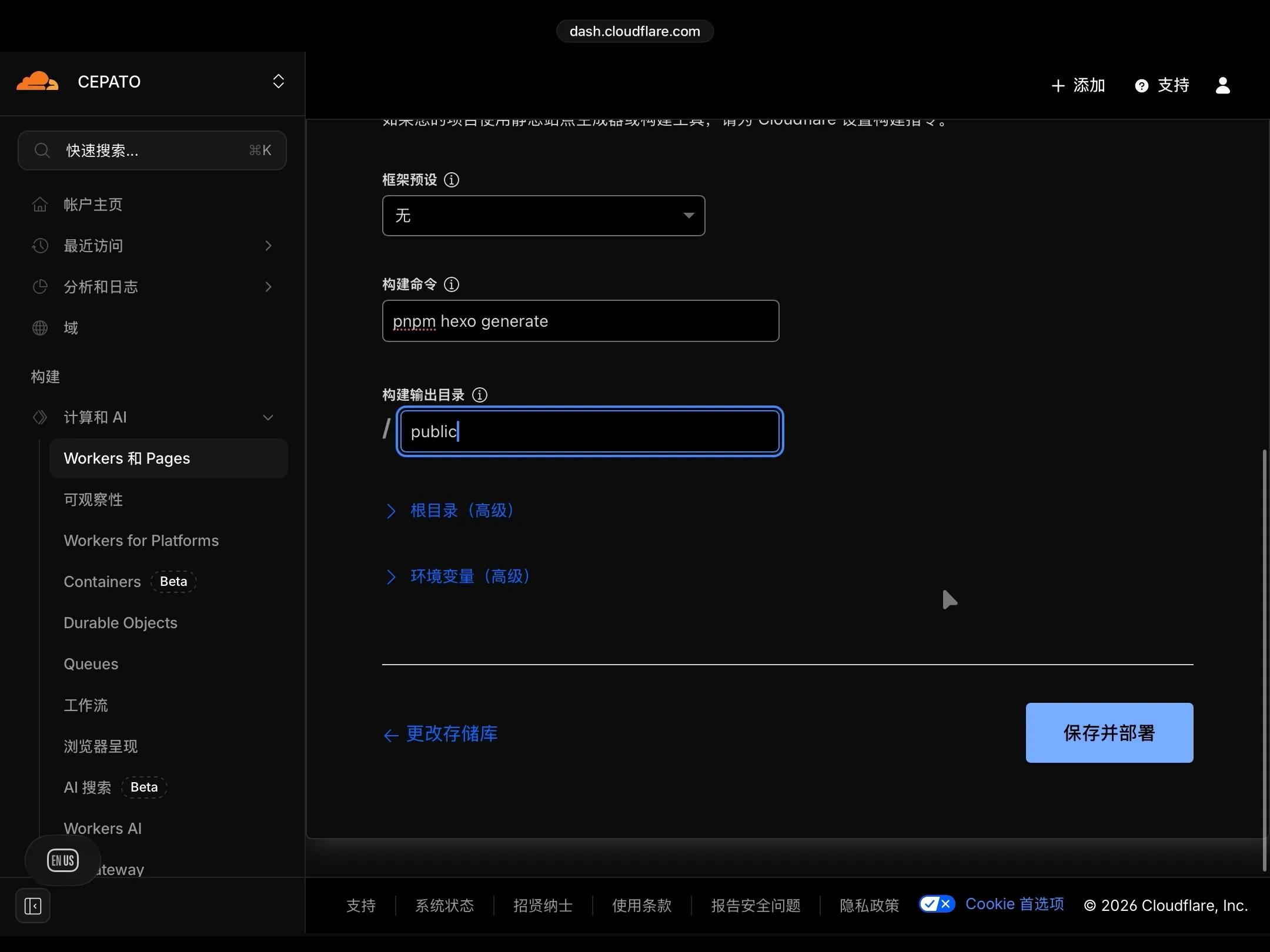Click the Cloudflare logo in the sidebar
The height and width of the screenshot is (952, 1270).
[37, 81]
